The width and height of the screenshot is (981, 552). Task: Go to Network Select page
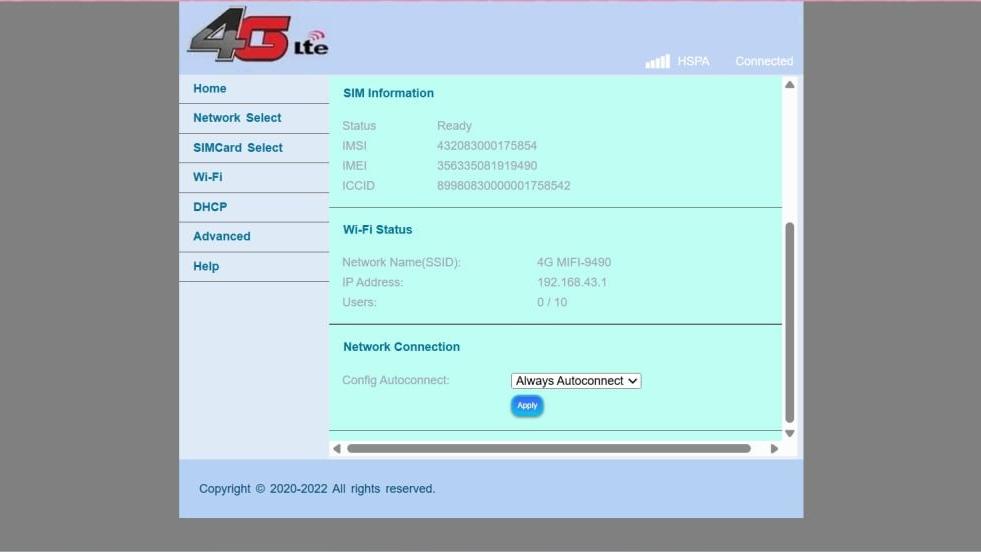tap(237, 118)
